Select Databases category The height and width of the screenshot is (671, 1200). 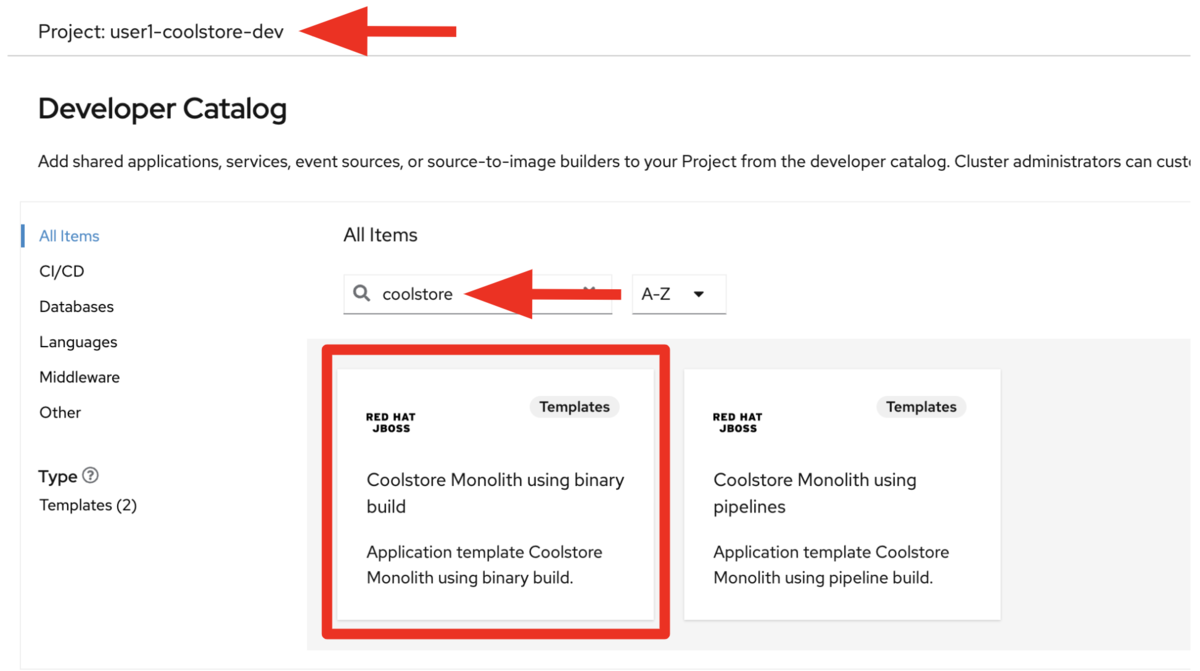click(76, 306)
